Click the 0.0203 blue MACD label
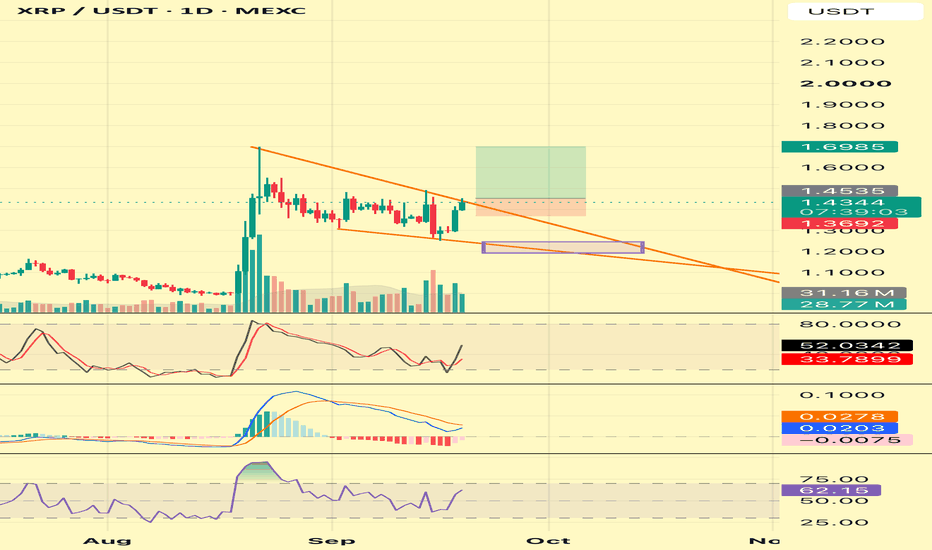 click(x=839, y=428)
